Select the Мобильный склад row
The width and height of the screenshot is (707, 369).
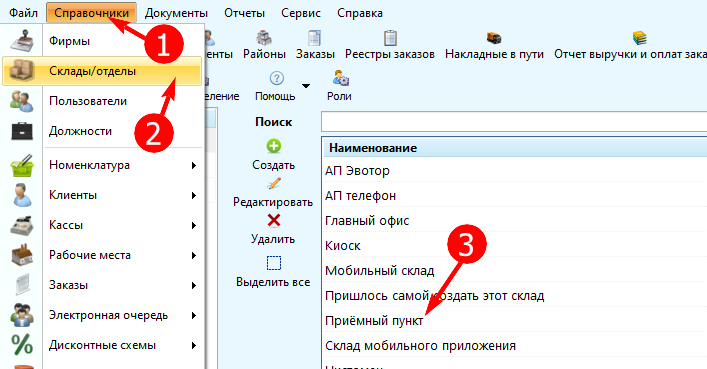(x=515, y=271)
